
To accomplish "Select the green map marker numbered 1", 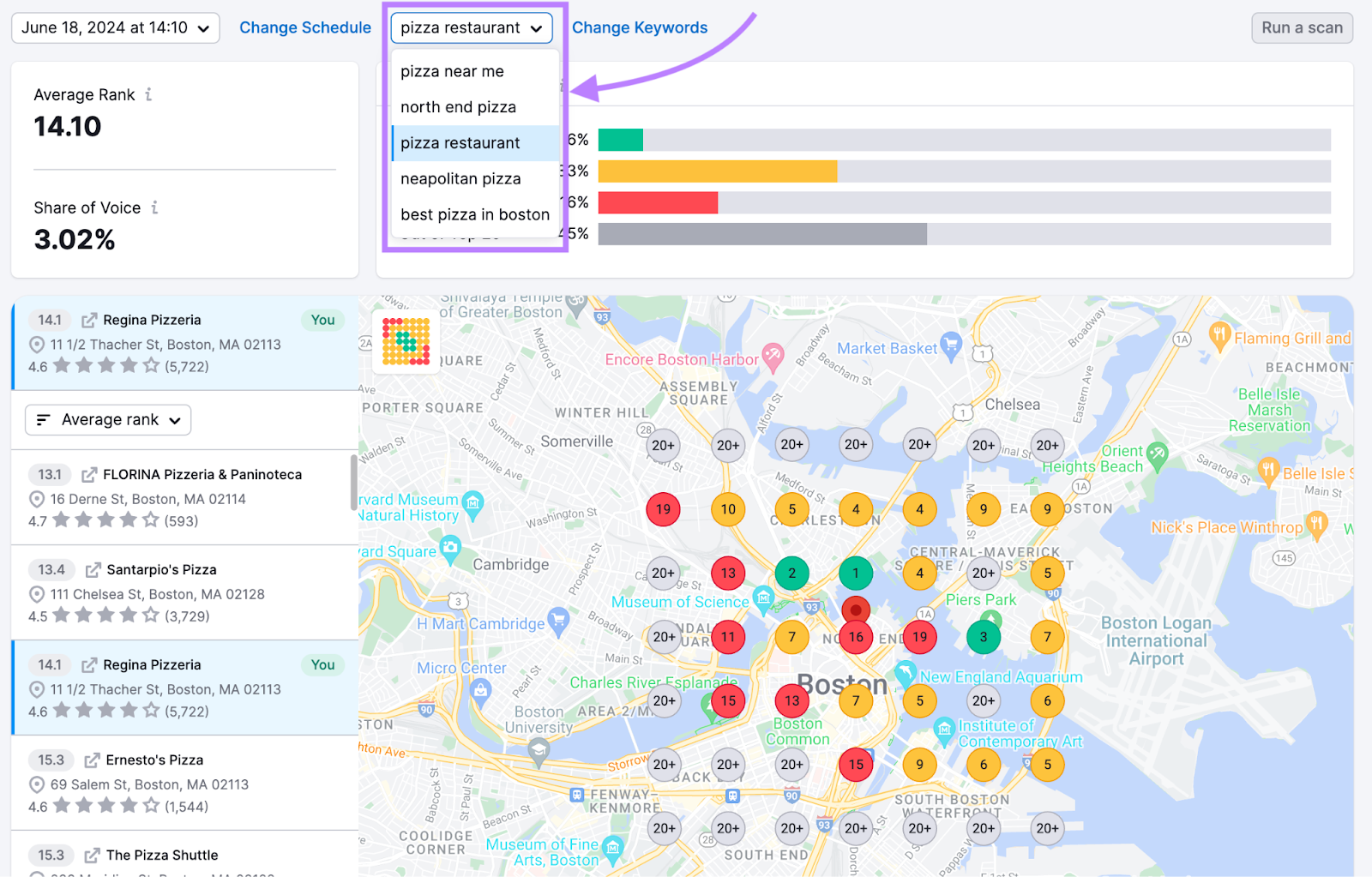I will coord(855,573).
